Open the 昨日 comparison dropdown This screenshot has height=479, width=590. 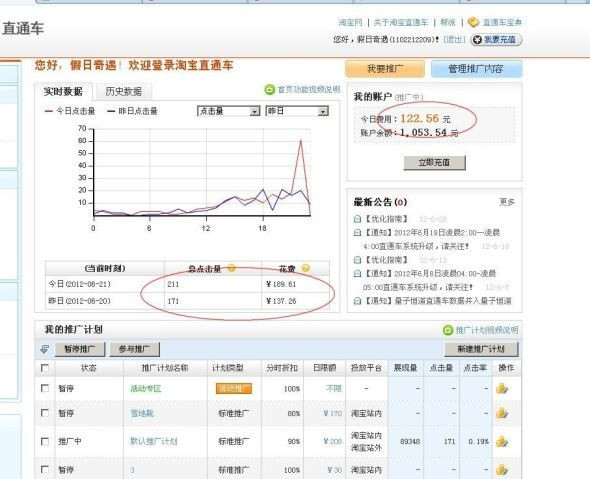pyautogui.click(x=297, y=111)
